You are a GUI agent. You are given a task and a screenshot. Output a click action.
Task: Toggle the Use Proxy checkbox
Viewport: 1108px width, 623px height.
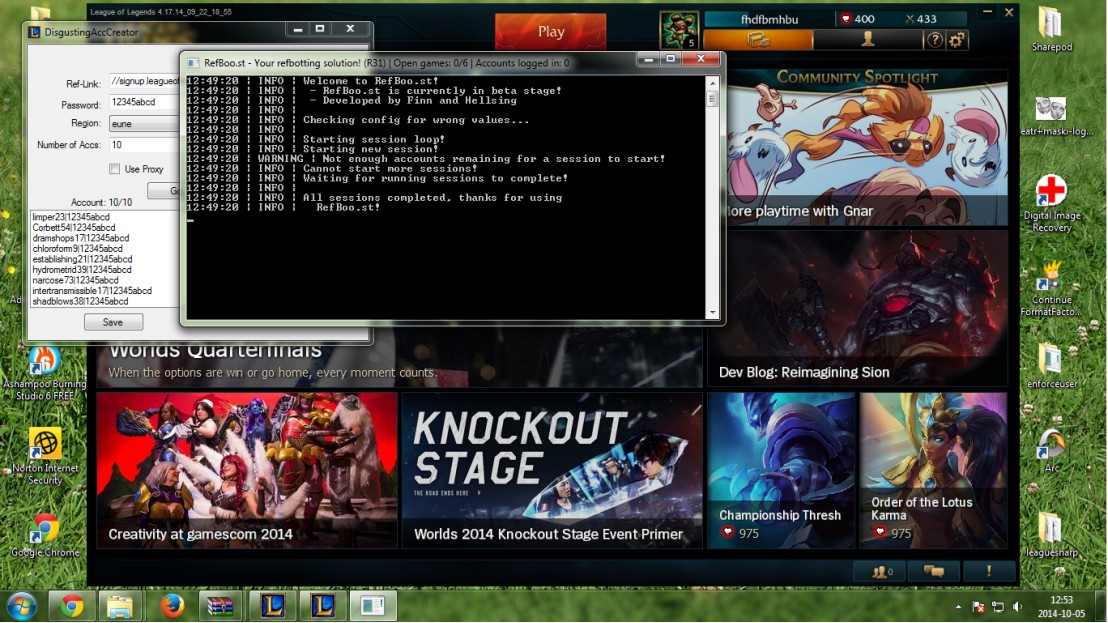pos(114,169)
